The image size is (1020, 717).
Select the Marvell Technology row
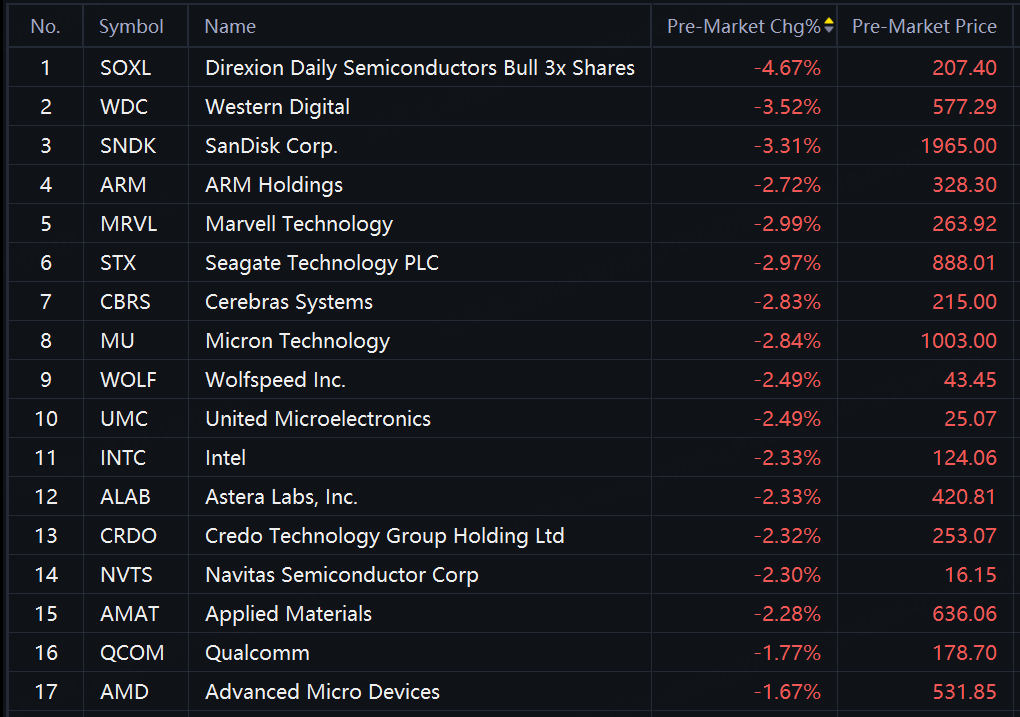(x=510, y=224)
